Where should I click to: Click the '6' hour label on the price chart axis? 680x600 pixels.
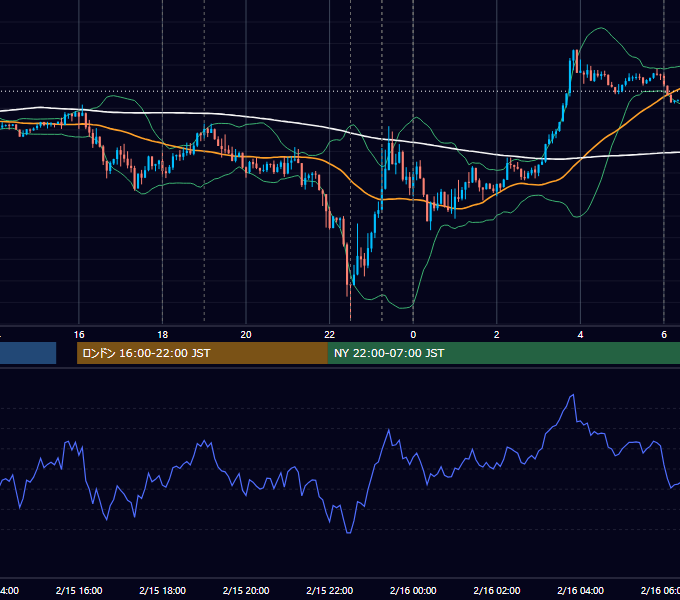coord(664,335)
